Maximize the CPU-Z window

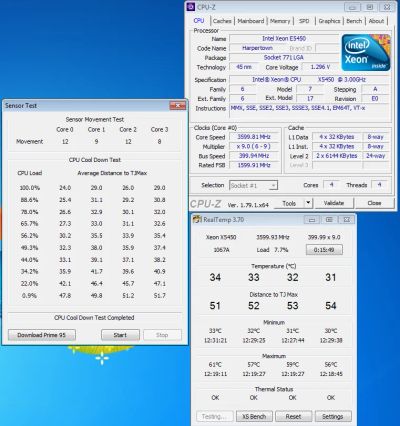[x=370, y=7]
